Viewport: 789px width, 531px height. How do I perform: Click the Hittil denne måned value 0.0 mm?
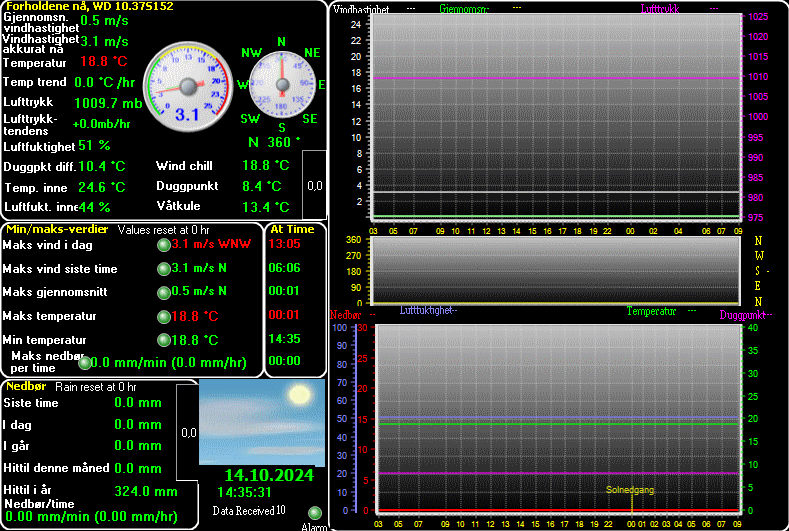click(x=138, y=468)
